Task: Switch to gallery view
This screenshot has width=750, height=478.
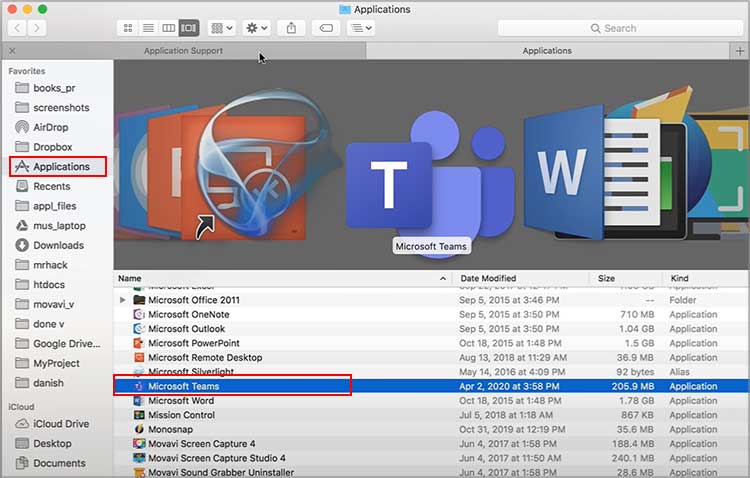Action: click(x=189, y=28)
